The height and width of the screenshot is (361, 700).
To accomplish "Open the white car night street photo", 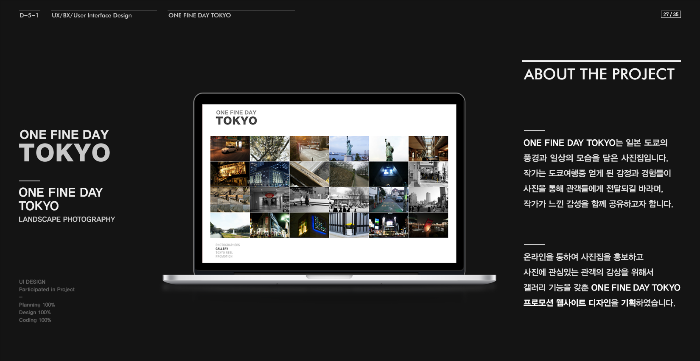I will tap(230, 149).
